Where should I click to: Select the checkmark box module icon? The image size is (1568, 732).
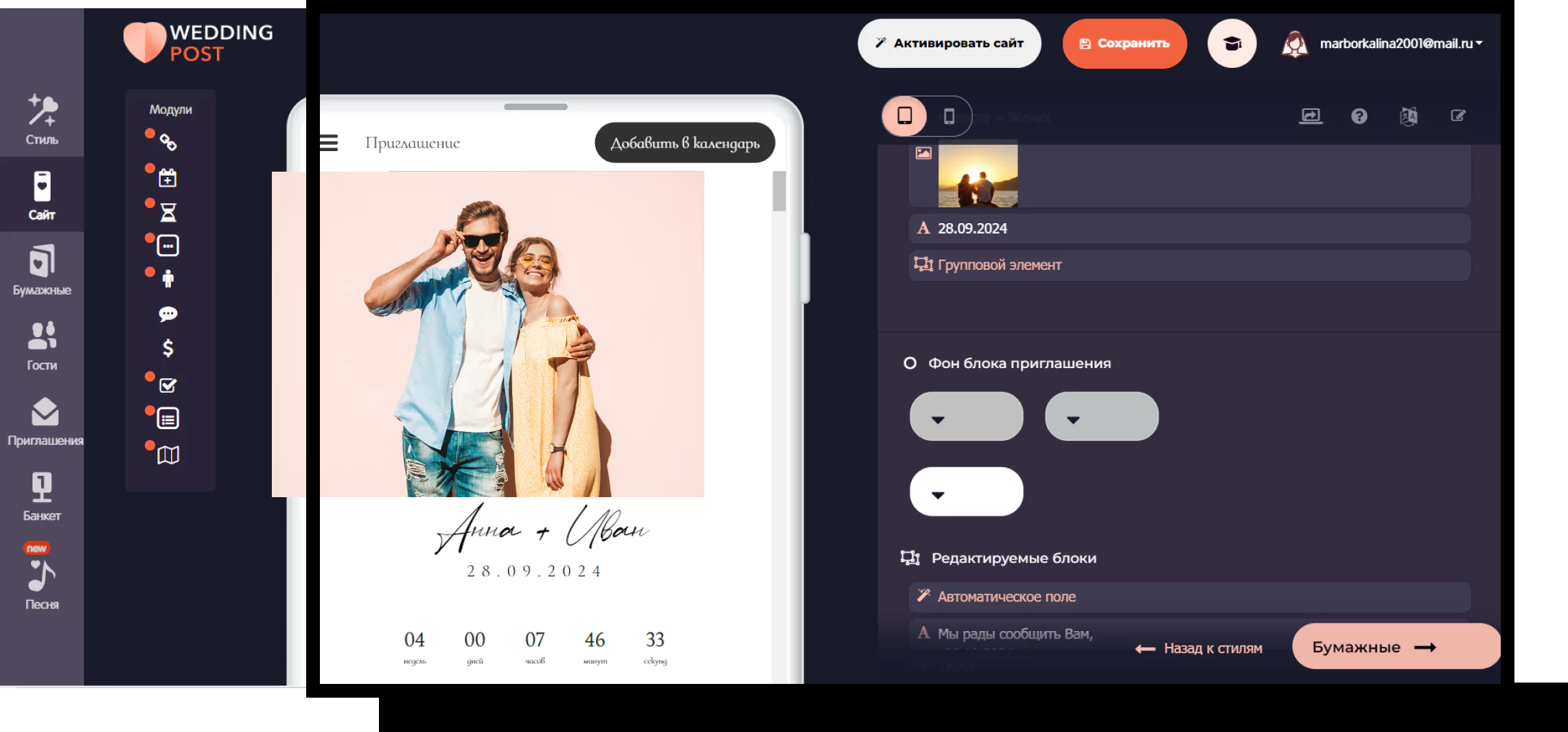coord(168,385)
